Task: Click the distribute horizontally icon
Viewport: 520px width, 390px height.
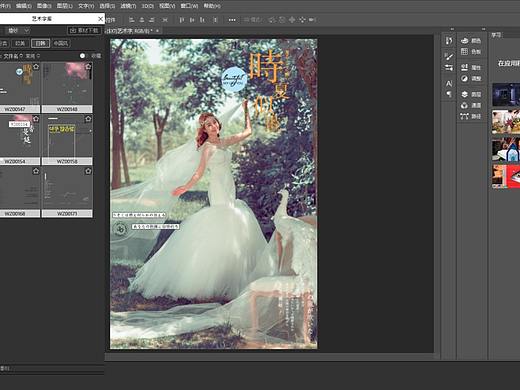Action: point(165,20)
